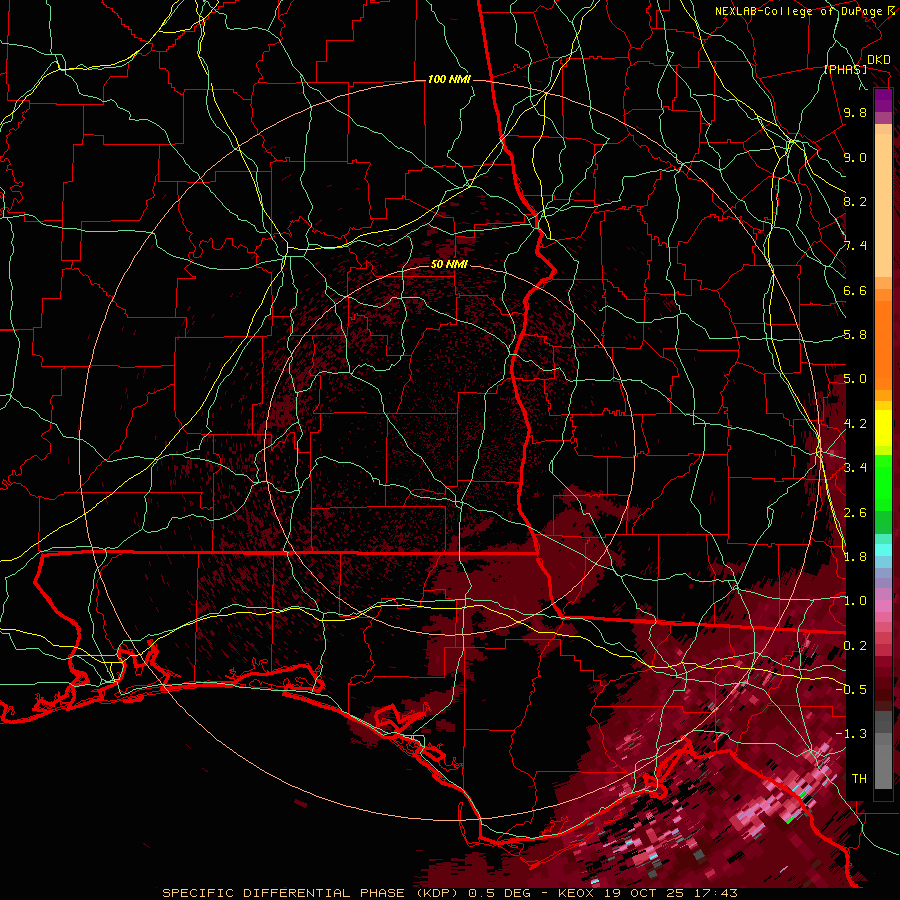Click the 1.8 value on the scale
The image size is (900, 900).
coord(855,556)
